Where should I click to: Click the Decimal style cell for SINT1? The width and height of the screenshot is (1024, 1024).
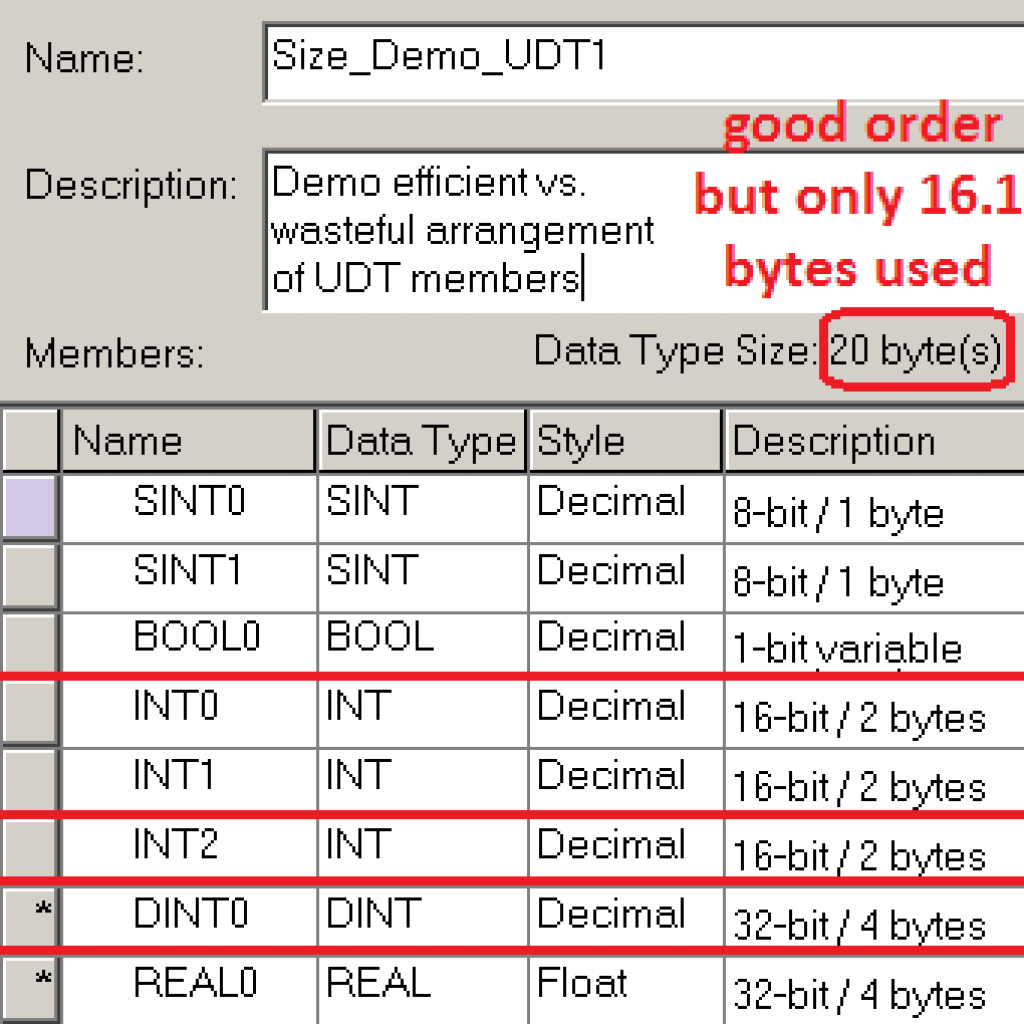[x=626, y=577]
